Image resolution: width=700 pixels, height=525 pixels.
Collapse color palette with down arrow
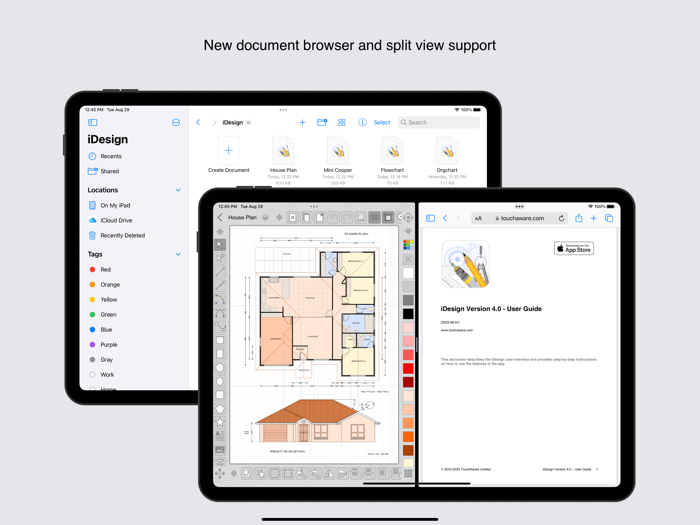pos(408,231)
